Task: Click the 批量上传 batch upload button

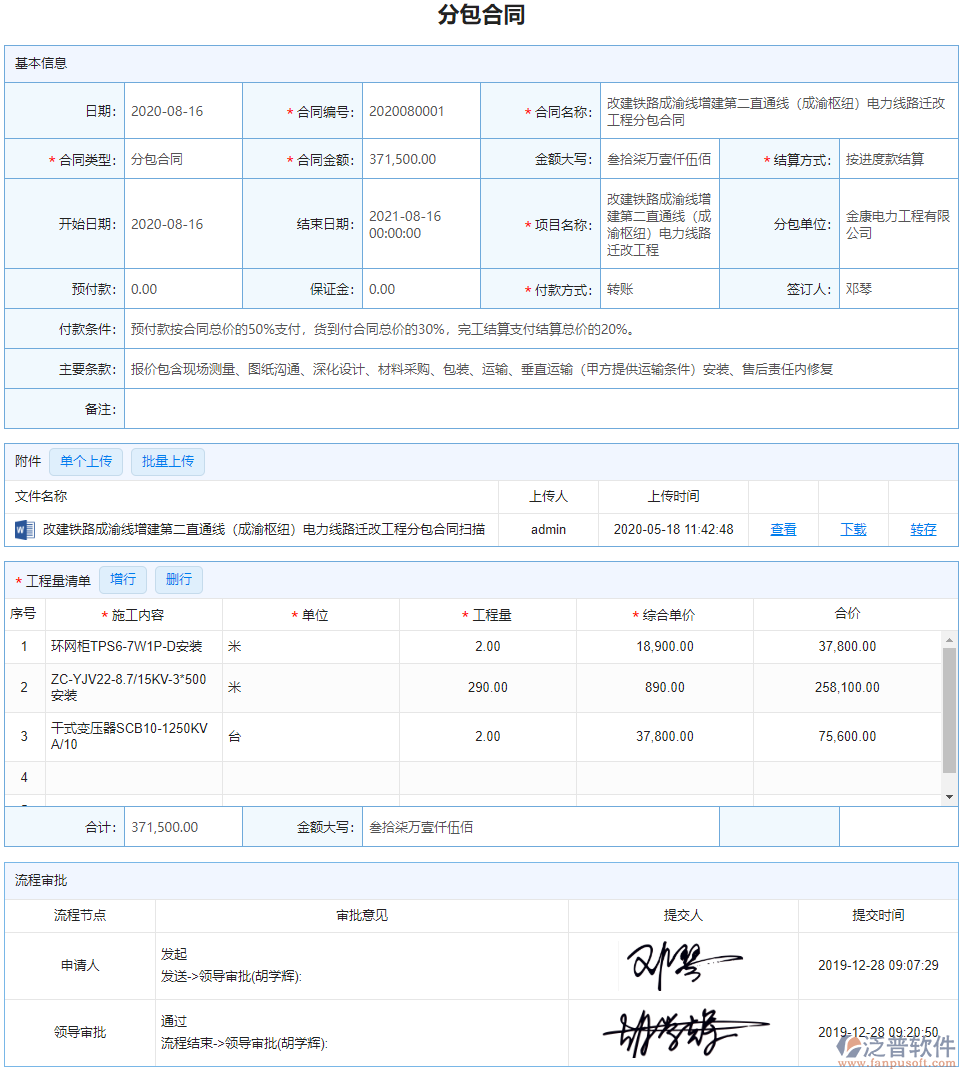Action: (167, 461)
